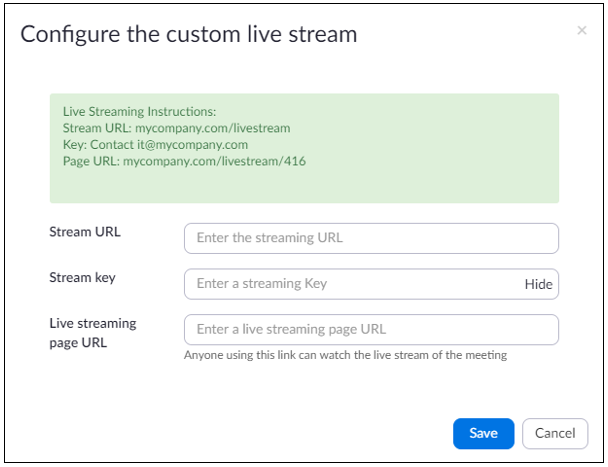Viewport: 608px width, 467px height.
Task: Click the it@mycompany.com email address
Action: (192, 145)
